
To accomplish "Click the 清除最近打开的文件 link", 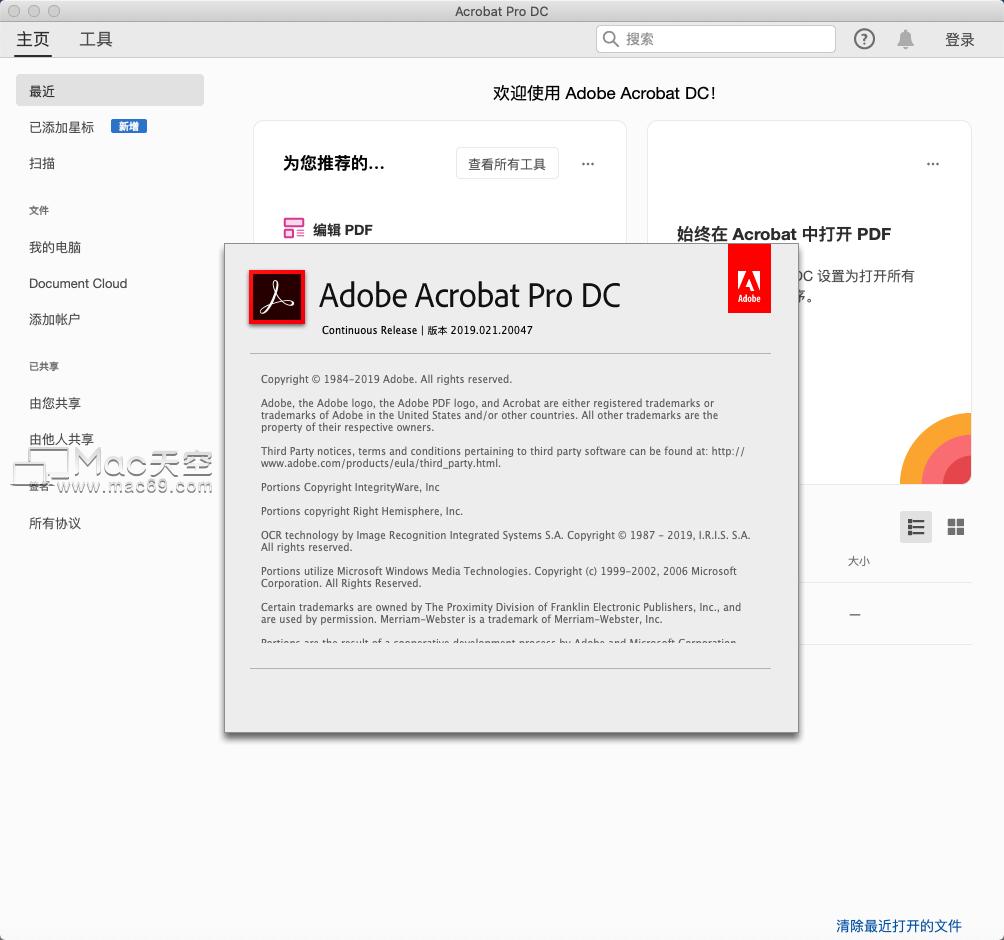I will tap(899, 927).
